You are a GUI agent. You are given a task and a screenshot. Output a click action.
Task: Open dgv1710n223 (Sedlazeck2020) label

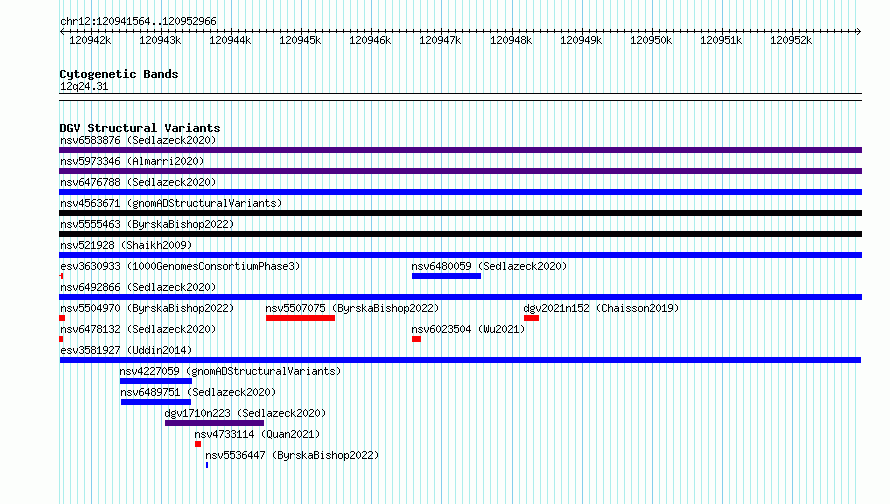tap(245, 413)
